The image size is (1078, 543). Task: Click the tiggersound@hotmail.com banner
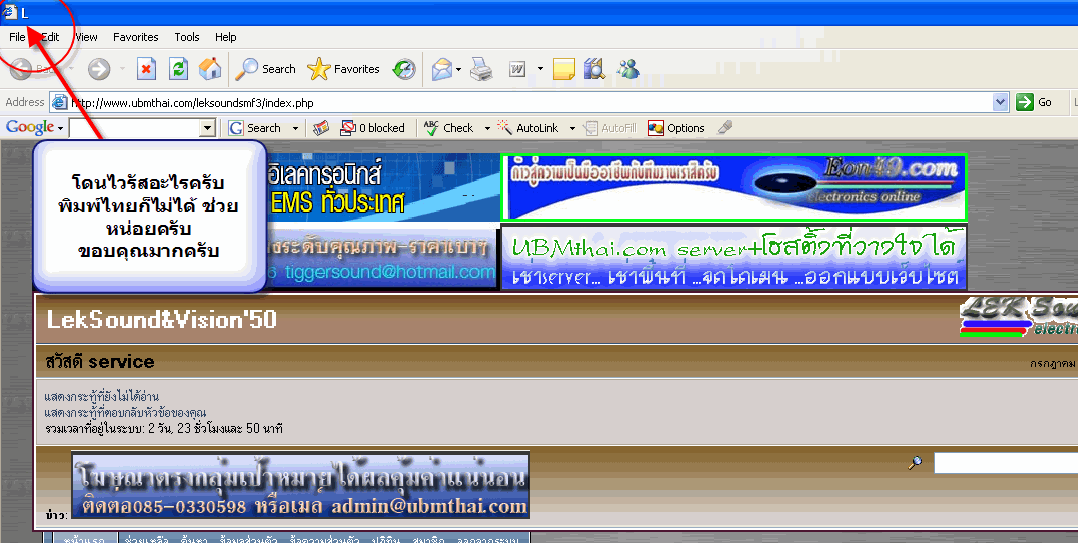pos(382,258)
